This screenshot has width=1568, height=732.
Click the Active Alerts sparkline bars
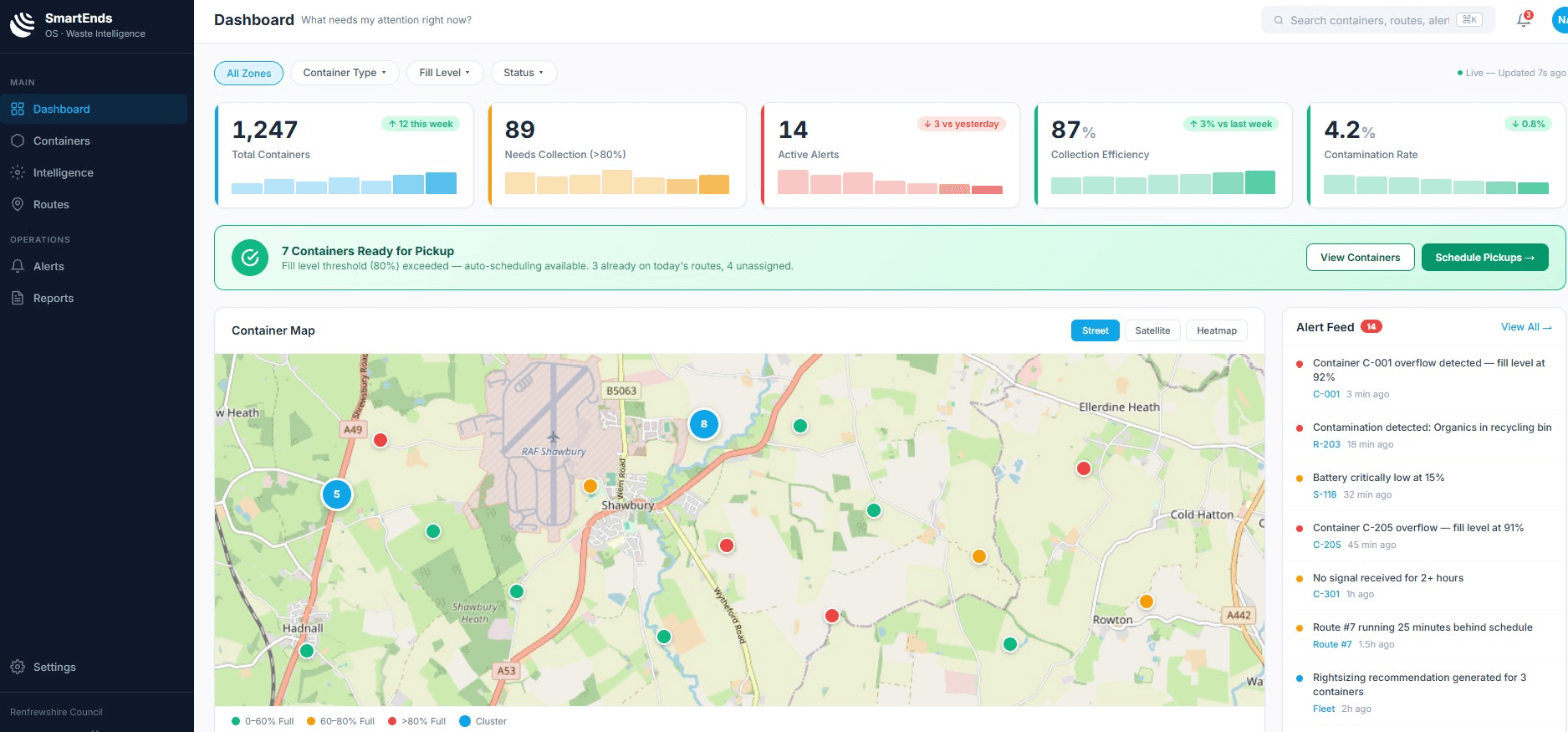tap(890, 182)
